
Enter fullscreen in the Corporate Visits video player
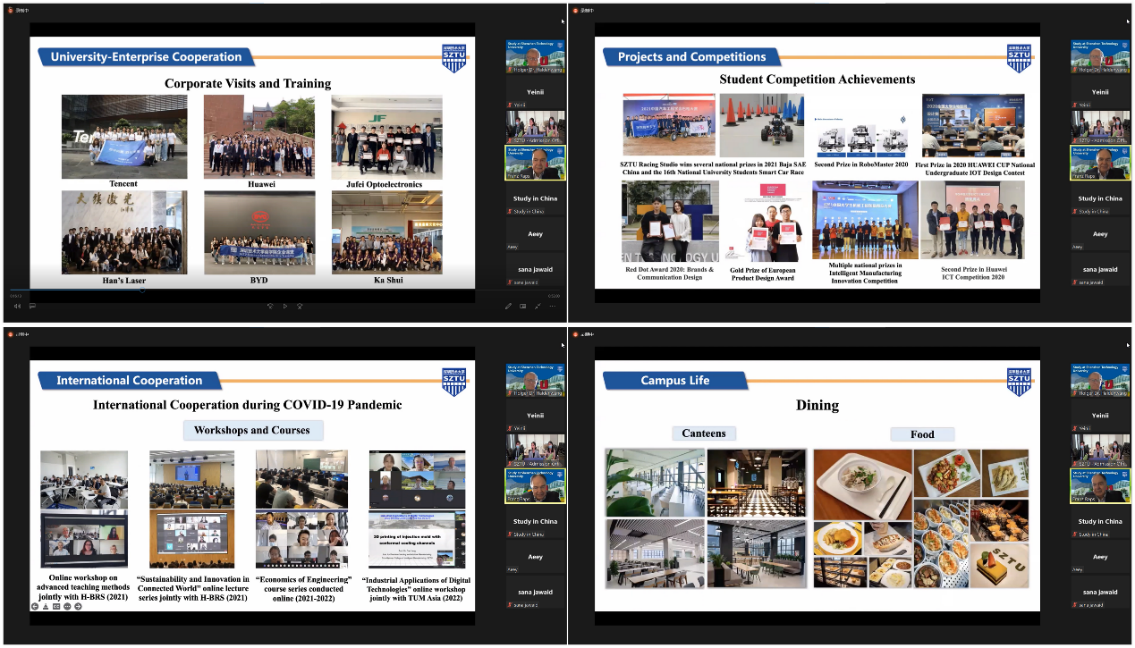537,306
